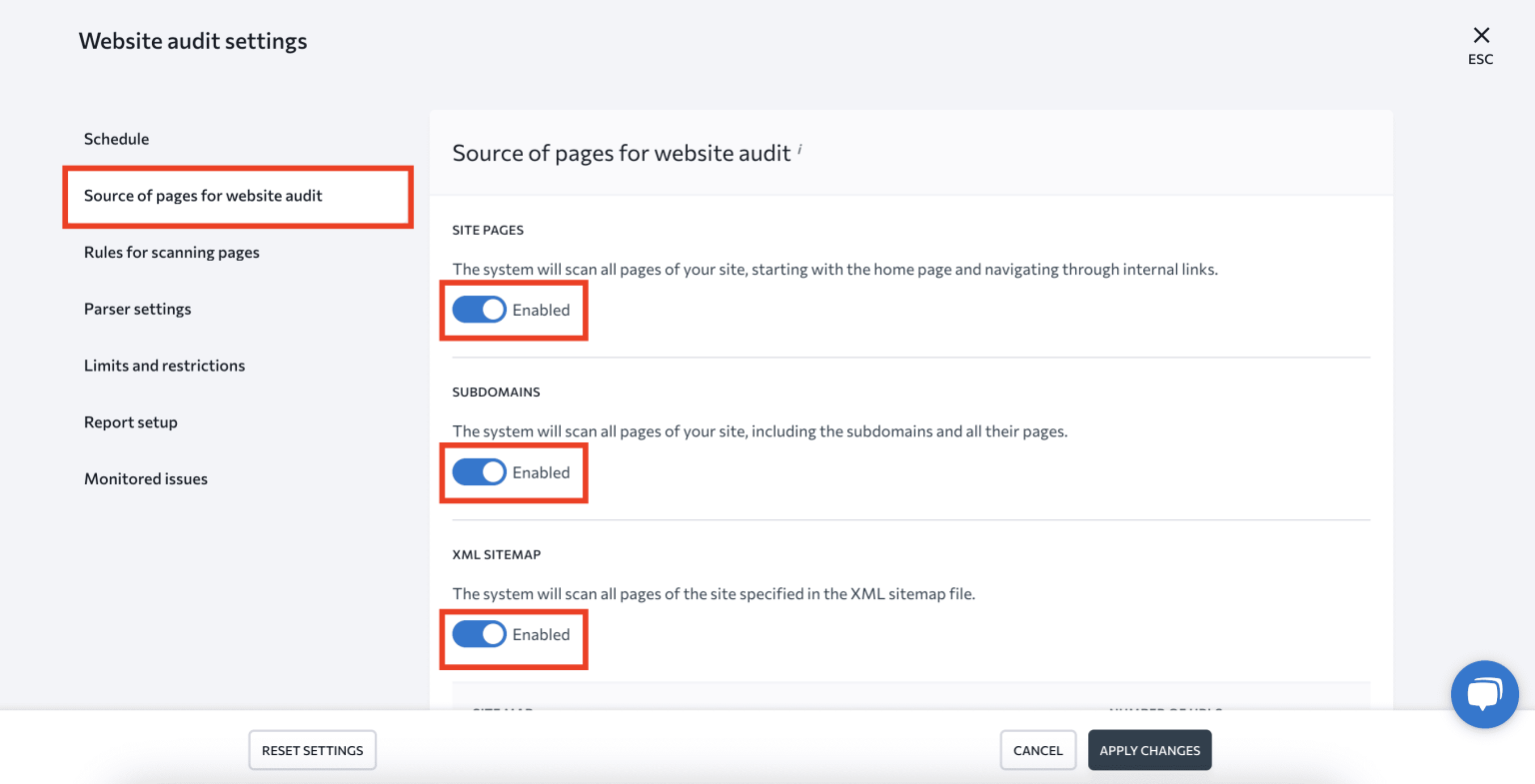Open the Schedule section
This screenshot has height=784, width=1535.
click(x=116, y=138)
